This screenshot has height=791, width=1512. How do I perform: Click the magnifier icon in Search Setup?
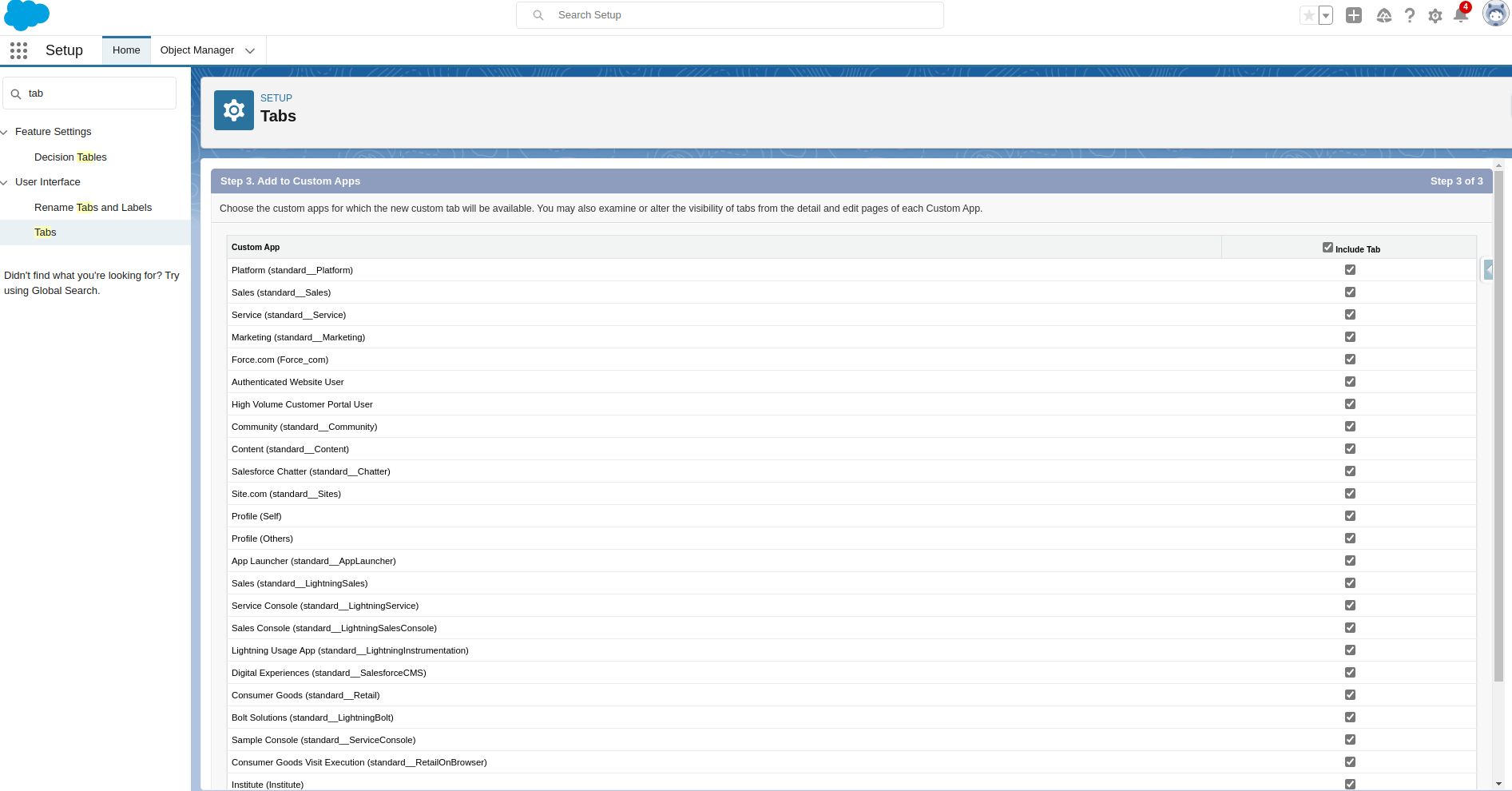[x=538, y=15]
